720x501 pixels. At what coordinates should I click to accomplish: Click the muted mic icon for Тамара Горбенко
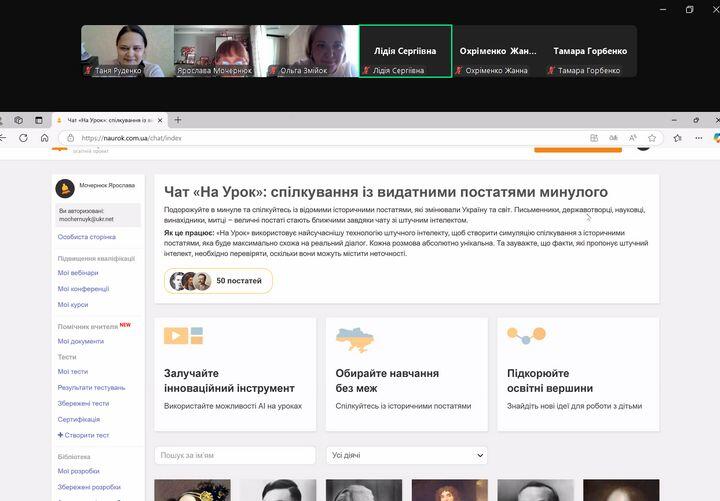551,70
